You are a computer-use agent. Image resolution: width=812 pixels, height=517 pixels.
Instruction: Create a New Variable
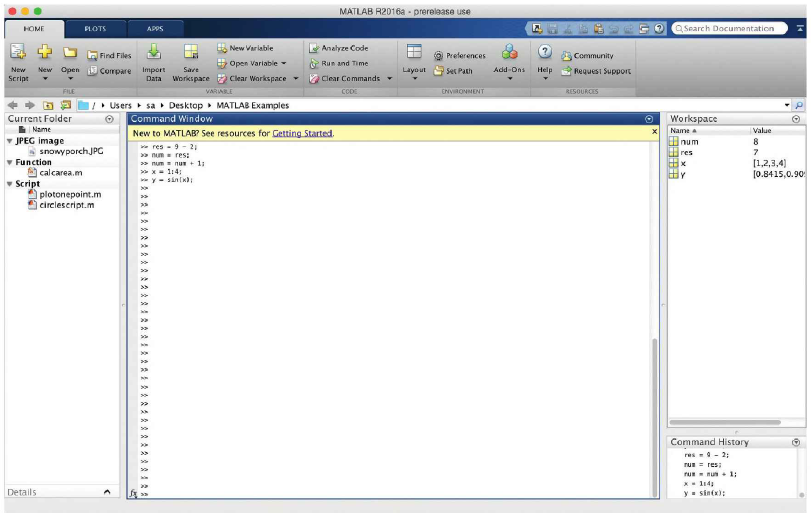click(245, 48)
